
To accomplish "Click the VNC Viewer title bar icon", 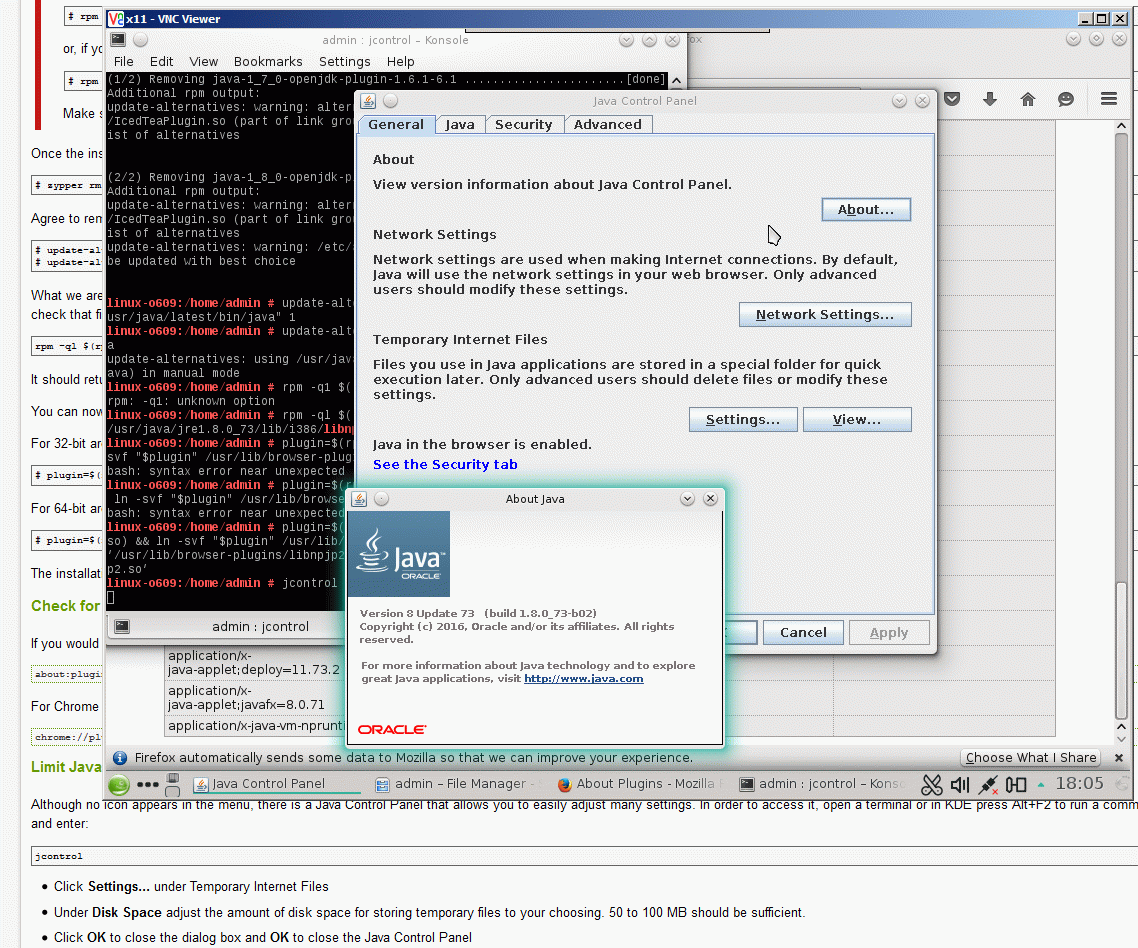I will [x=116, y=19].
